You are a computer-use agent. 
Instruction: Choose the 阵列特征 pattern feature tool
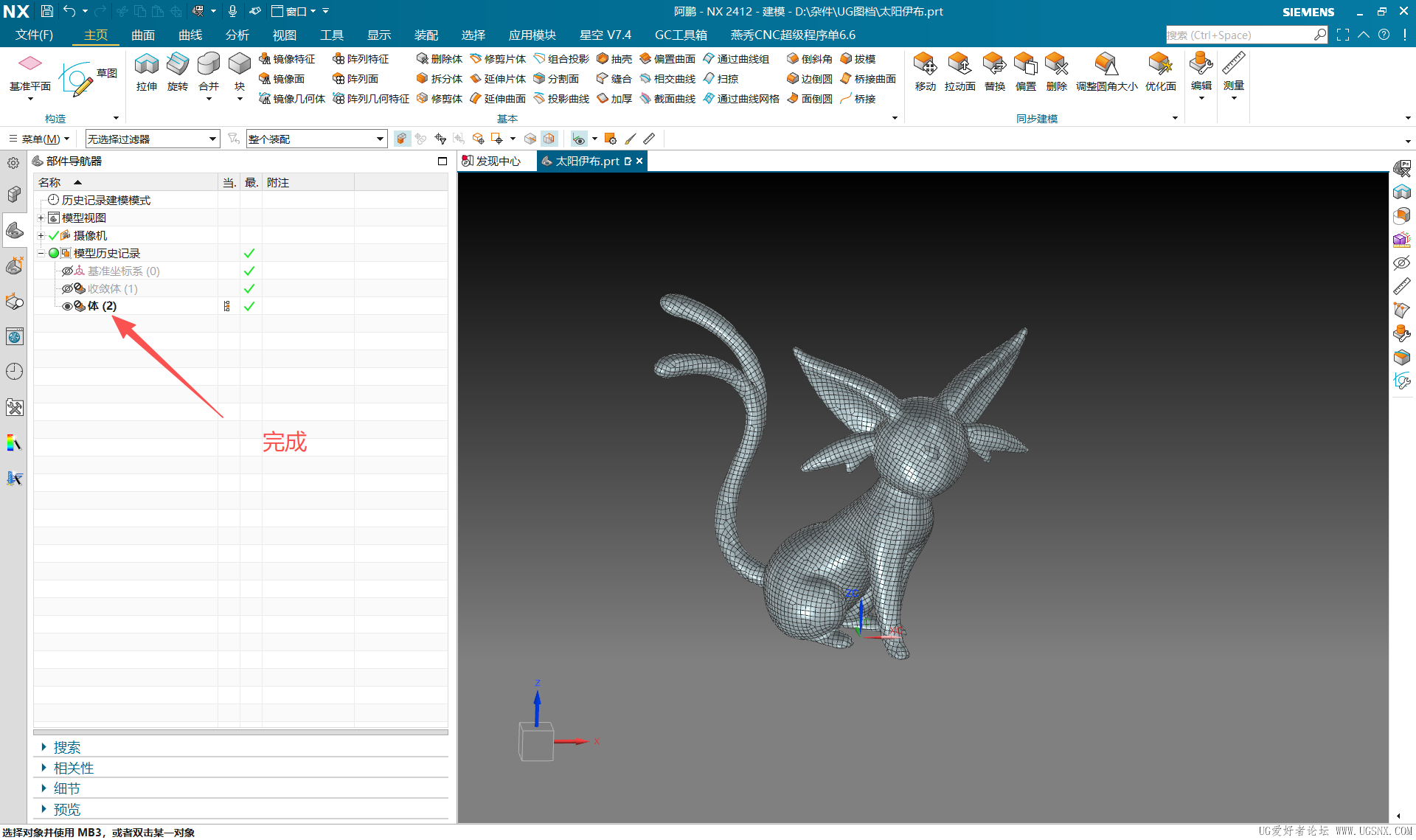click(361, 59)
